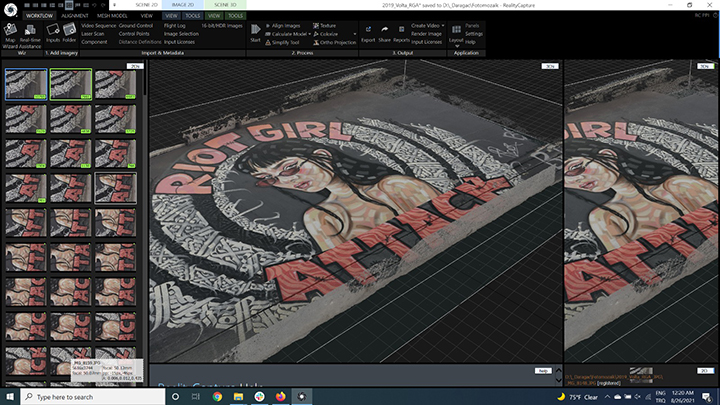Click the 3Ds label on the center viewport
Screen dimensions: 720x405
[550, 66]
